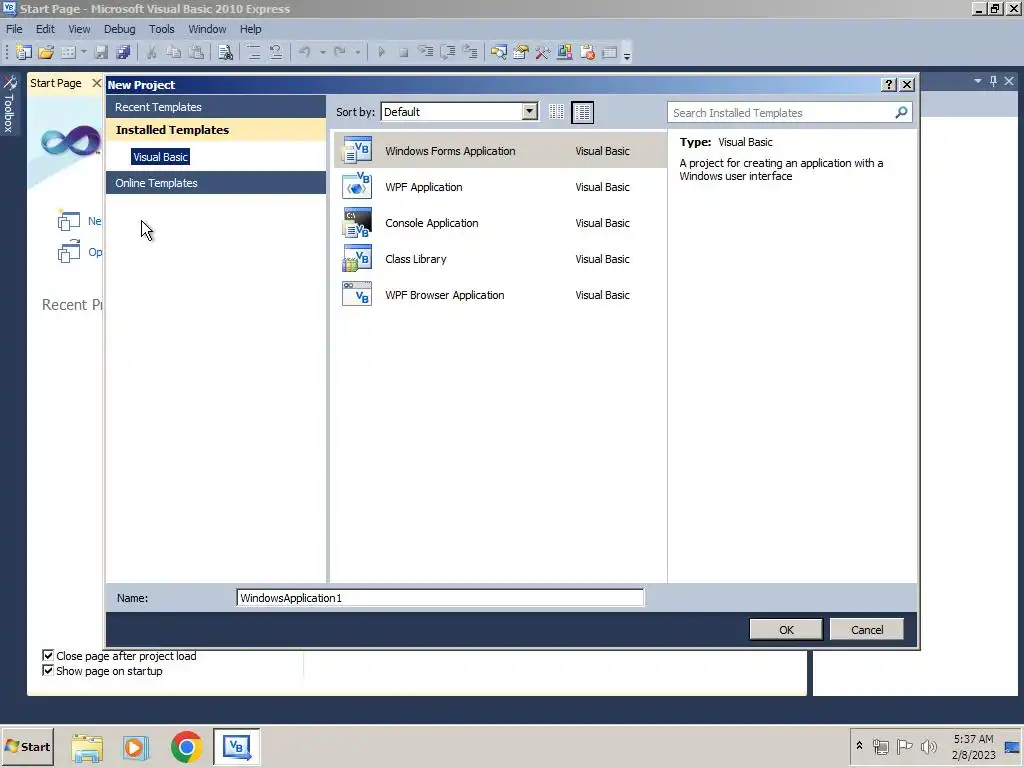Select WPF Application template
Viewport: 1024px width, 768px height.
tap(500, 187)
